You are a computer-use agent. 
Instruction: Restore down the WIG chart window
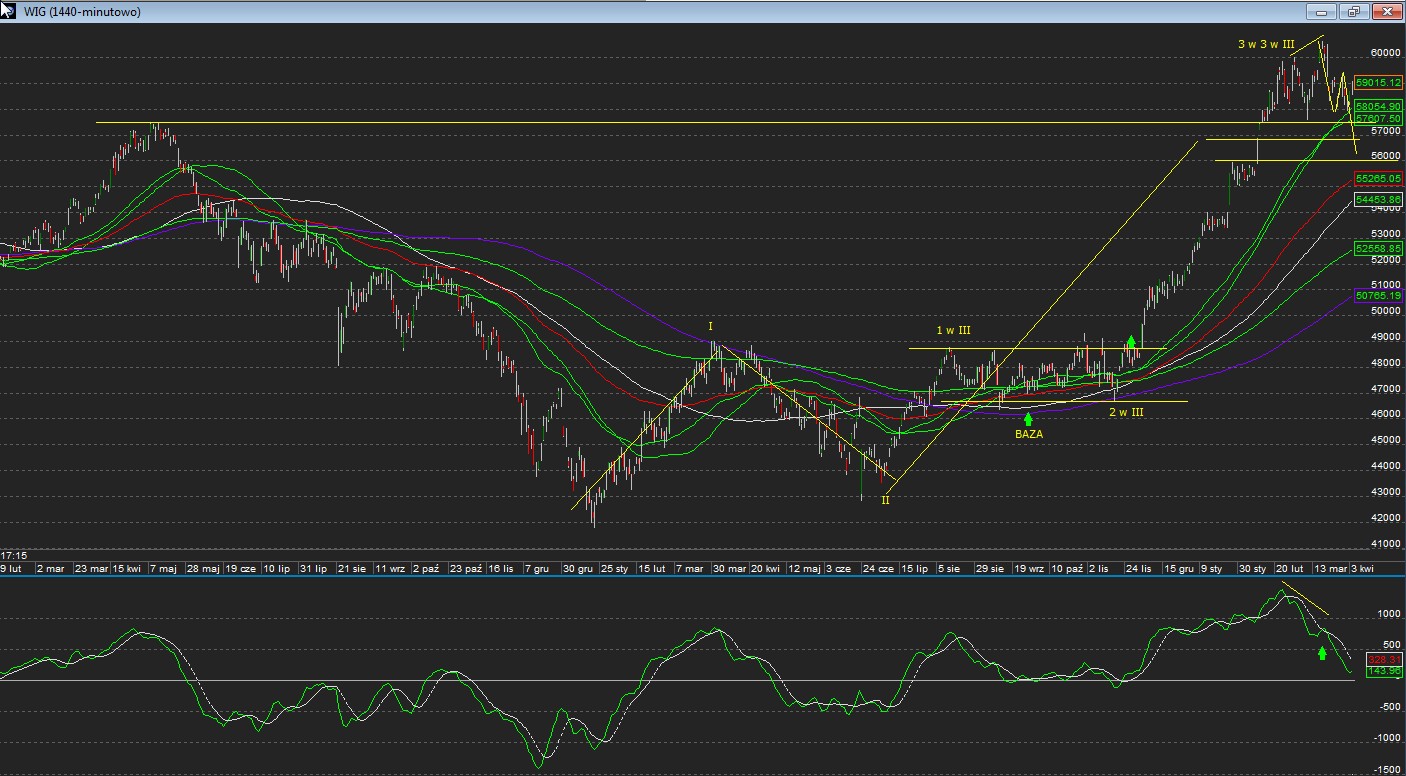[x=1354, y=12]
